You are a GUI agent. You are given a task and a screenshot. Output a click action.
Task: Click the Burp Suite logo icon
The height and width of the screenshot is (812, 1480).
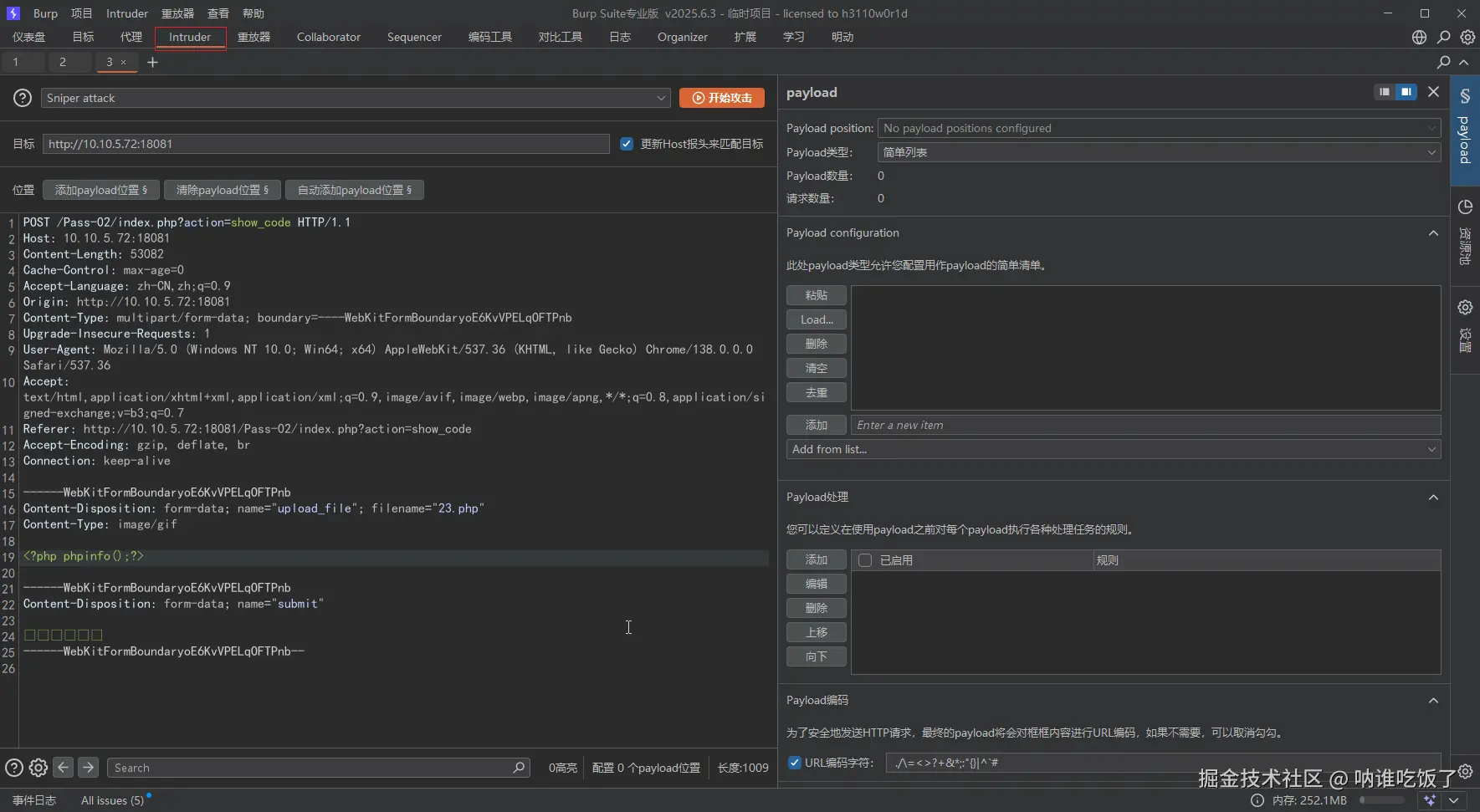click(x=13, y=13)
